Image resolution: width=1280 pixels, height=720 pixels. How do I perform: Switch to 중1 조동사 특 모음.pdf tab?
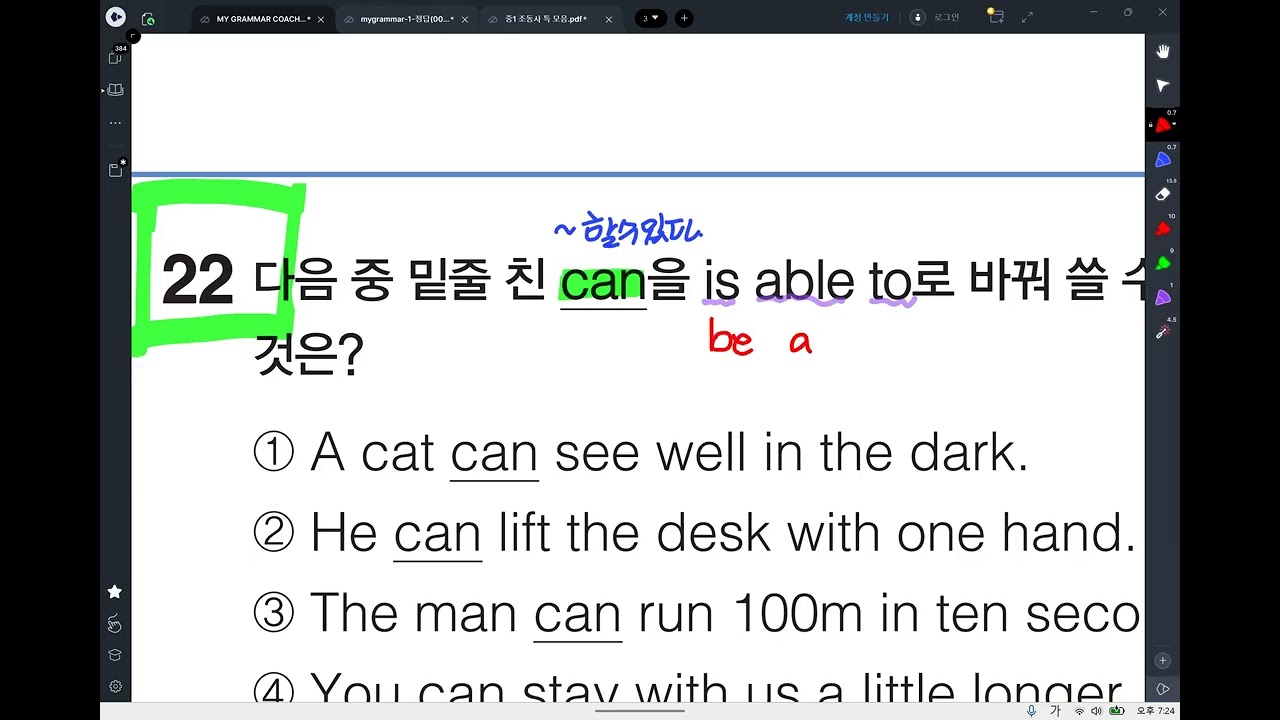(546, 19)
